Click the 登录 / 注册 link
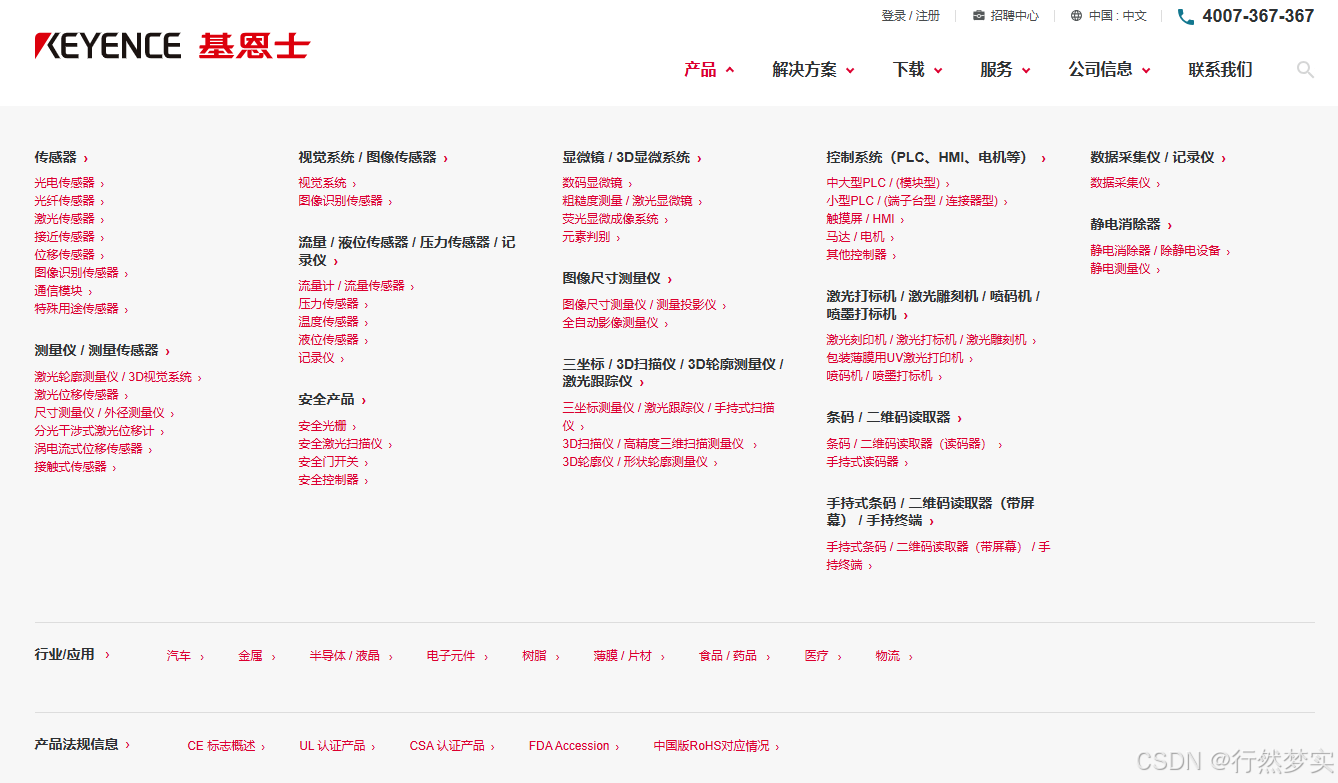Image resolution: width=1338 pixels, height=783 pixels. (910, 16)
